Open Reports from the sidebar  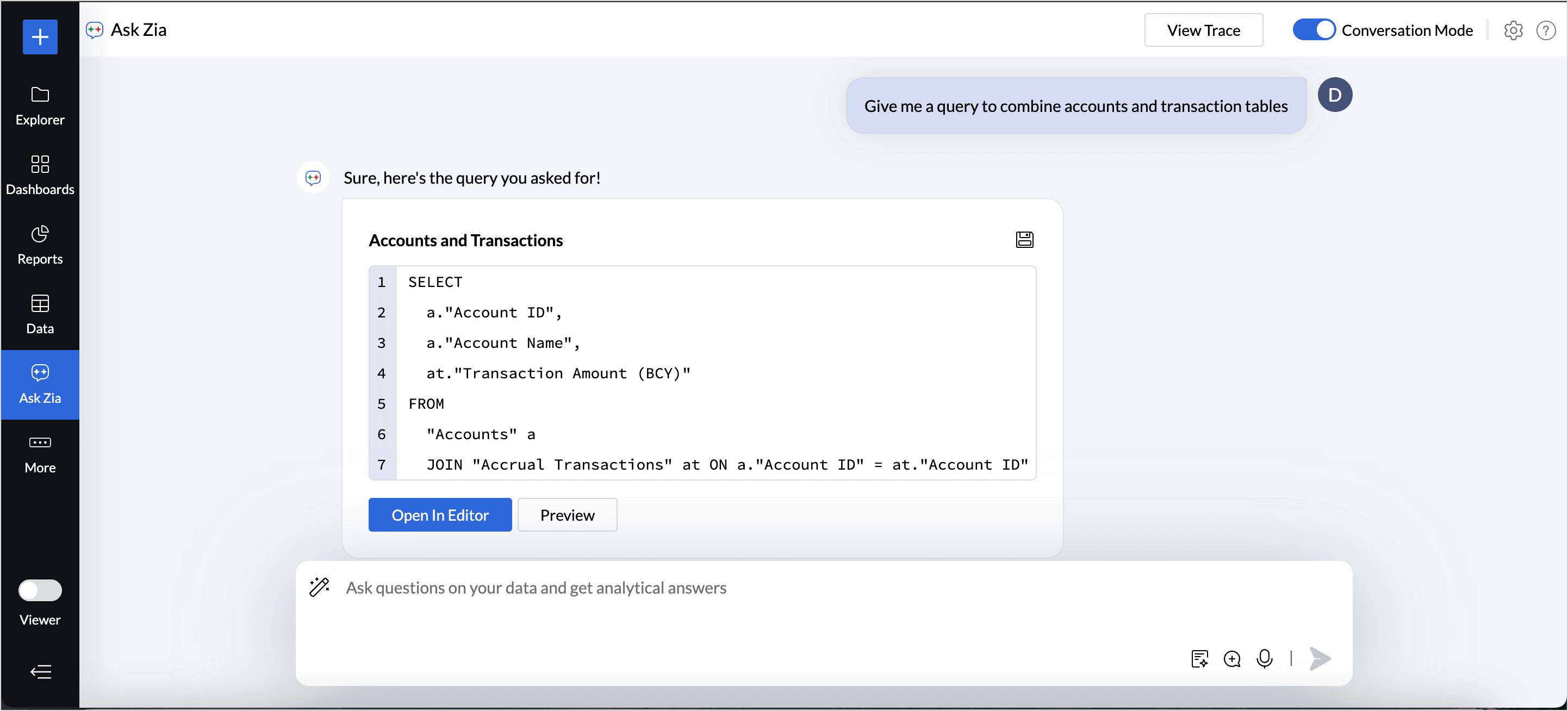(40, 245)
